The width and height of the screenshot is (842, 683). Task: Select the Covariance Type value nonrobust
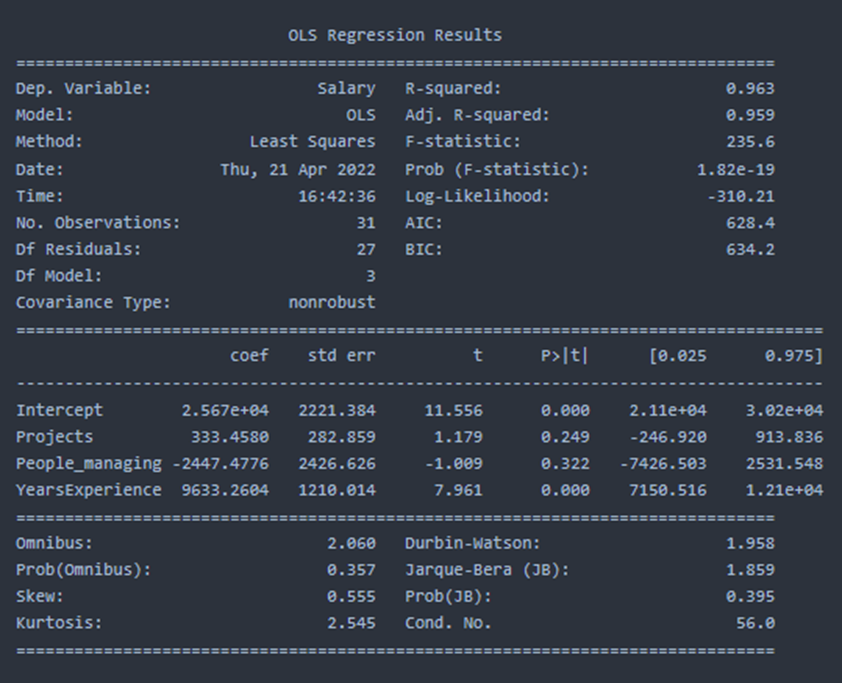click(x=331, y=302)
